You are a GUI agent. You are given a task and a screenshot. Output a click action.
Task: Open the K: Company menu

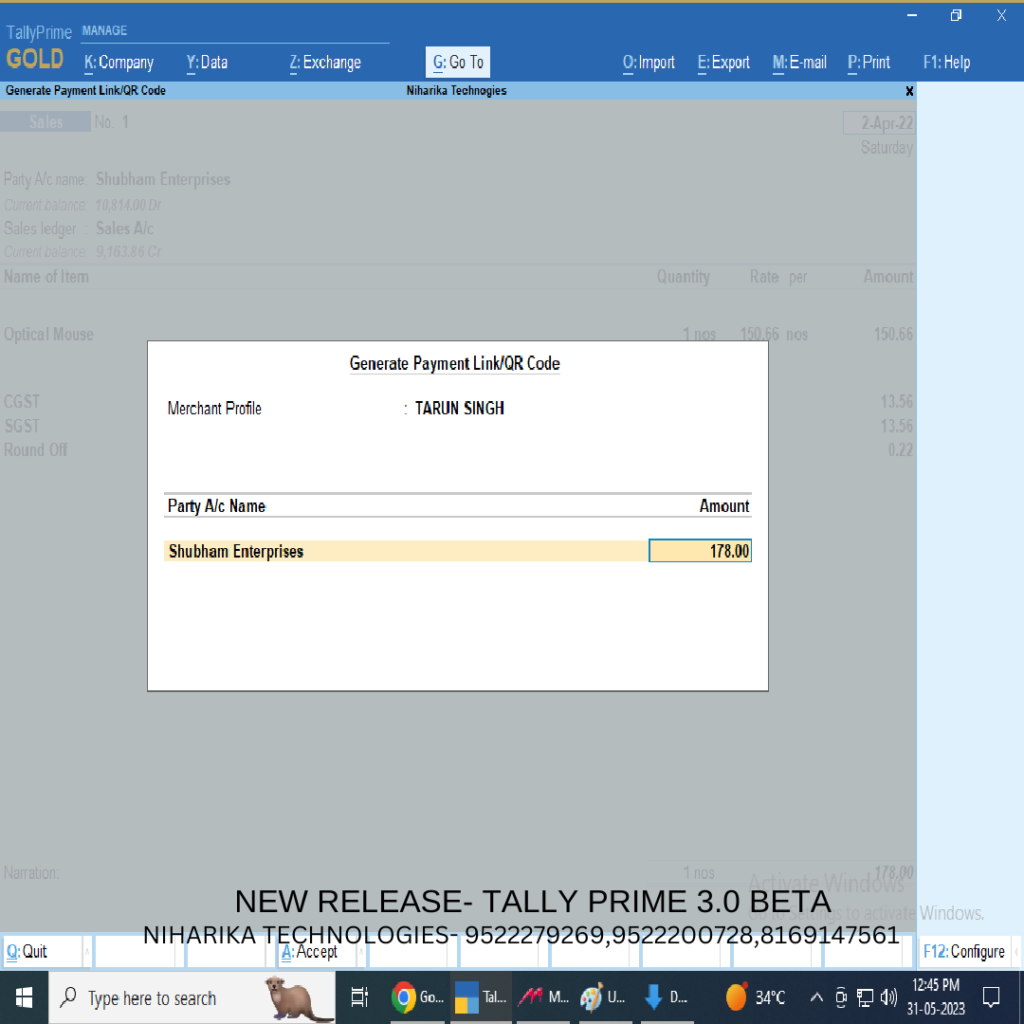coord(119,63)
